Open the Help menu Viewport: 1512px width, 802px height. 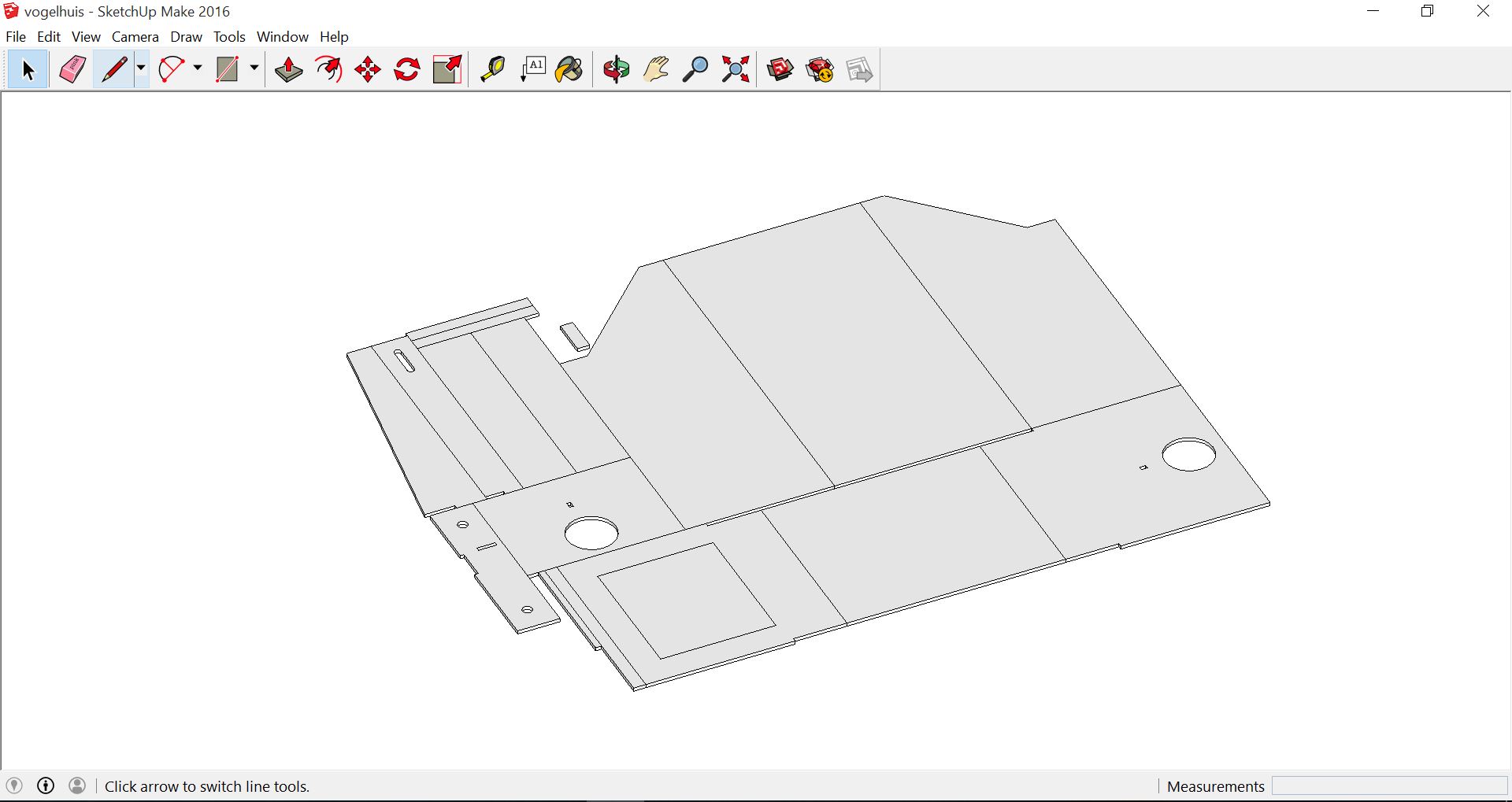point(334,37)
